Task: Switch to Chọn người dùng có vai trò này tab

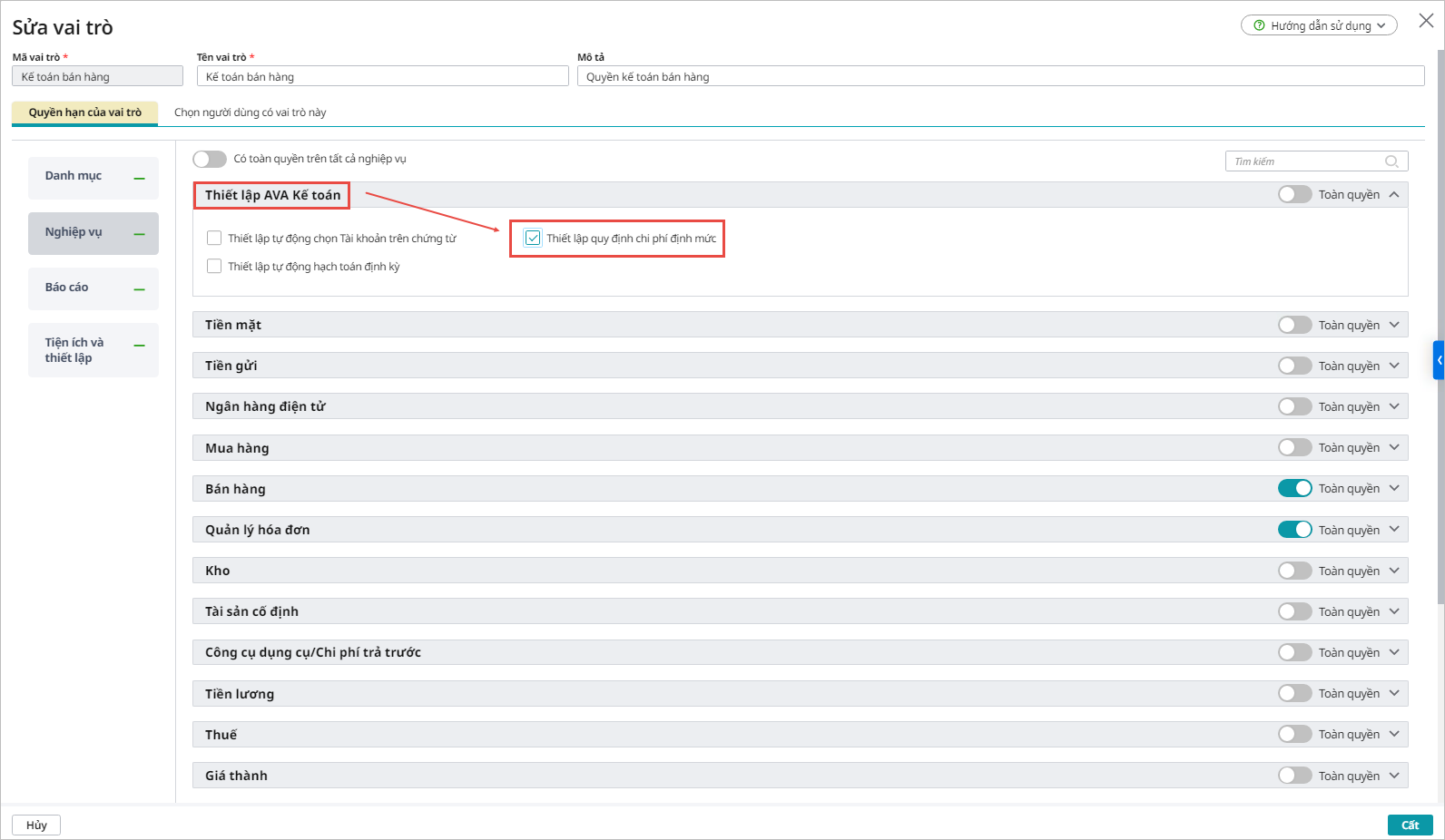Action: (250, 112)
